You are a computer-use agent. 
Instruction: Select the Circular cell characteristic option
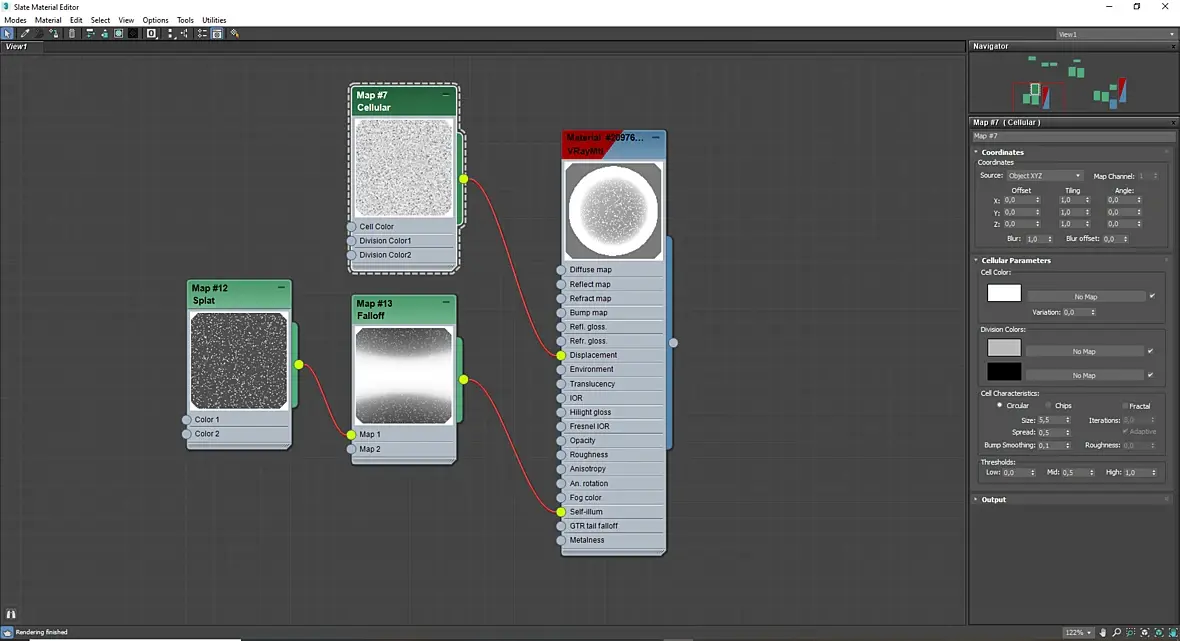coord(999,406)
